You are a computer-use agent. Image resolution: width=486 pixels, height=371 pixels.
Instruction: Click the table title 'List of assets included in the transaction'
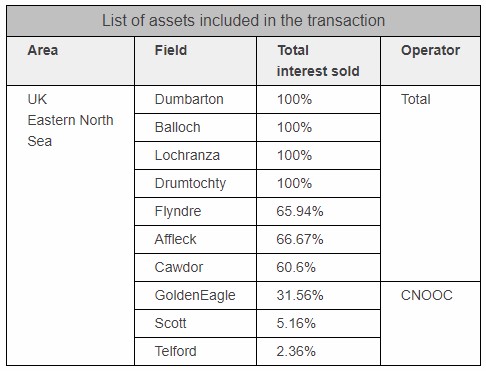pos(243,21)
